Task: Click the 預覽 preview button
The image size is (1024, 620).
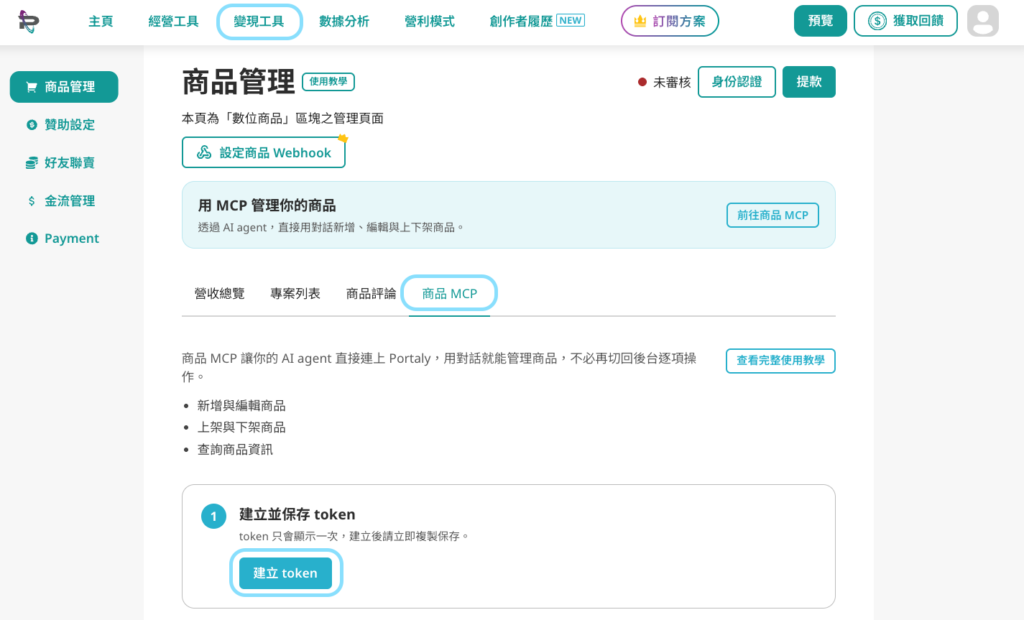Action: click(x=820, y=21)
